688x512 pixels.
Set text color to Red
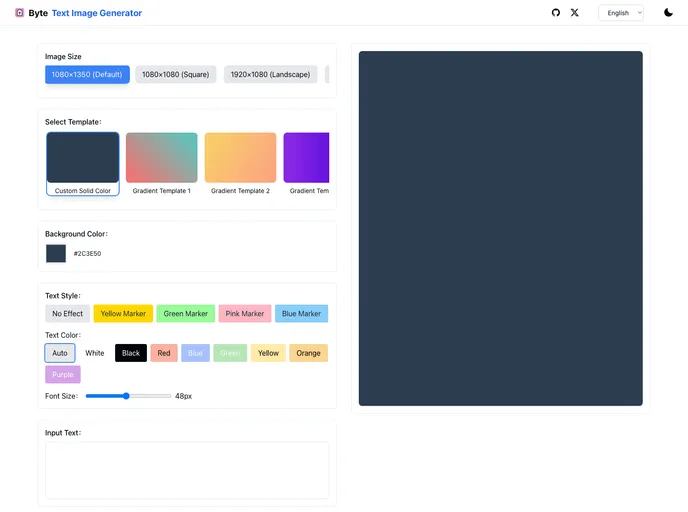point(164,353)
